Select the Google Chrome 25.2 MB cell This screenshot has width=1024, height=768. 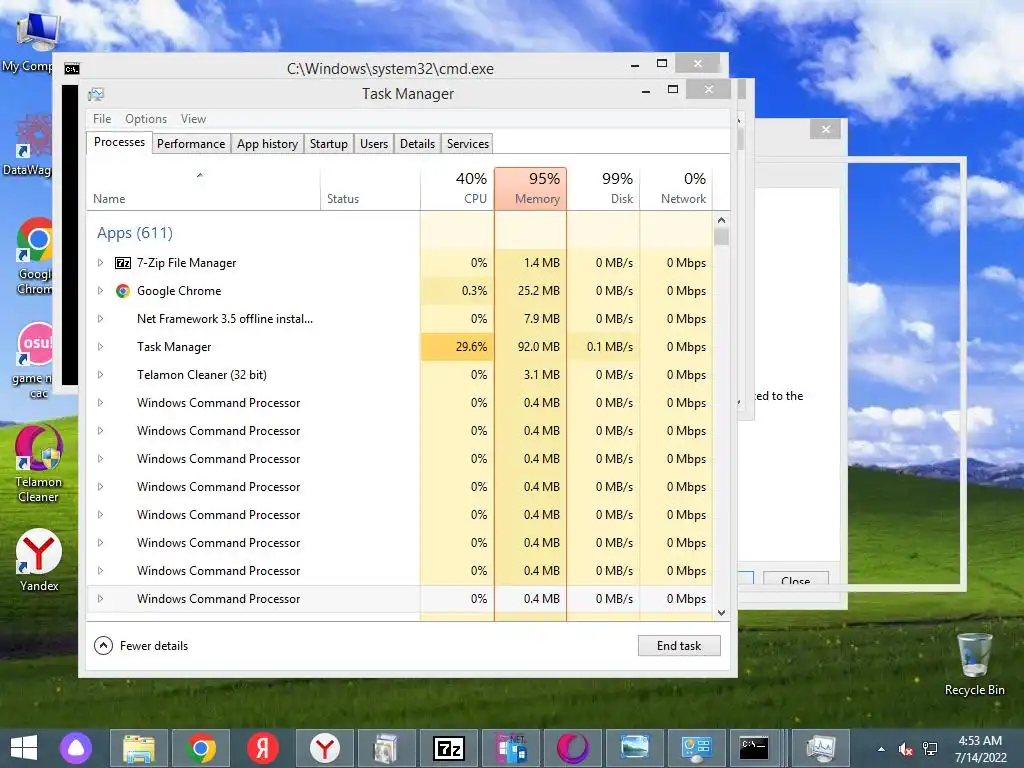[530, 291]
